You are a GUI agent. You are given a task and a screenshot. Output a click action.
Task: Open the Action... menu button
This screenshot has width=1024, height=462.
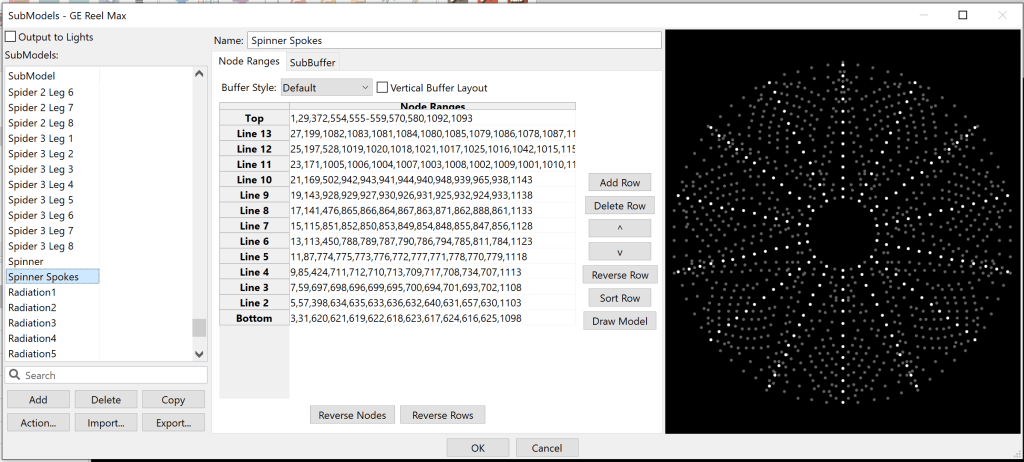point(38,422)
